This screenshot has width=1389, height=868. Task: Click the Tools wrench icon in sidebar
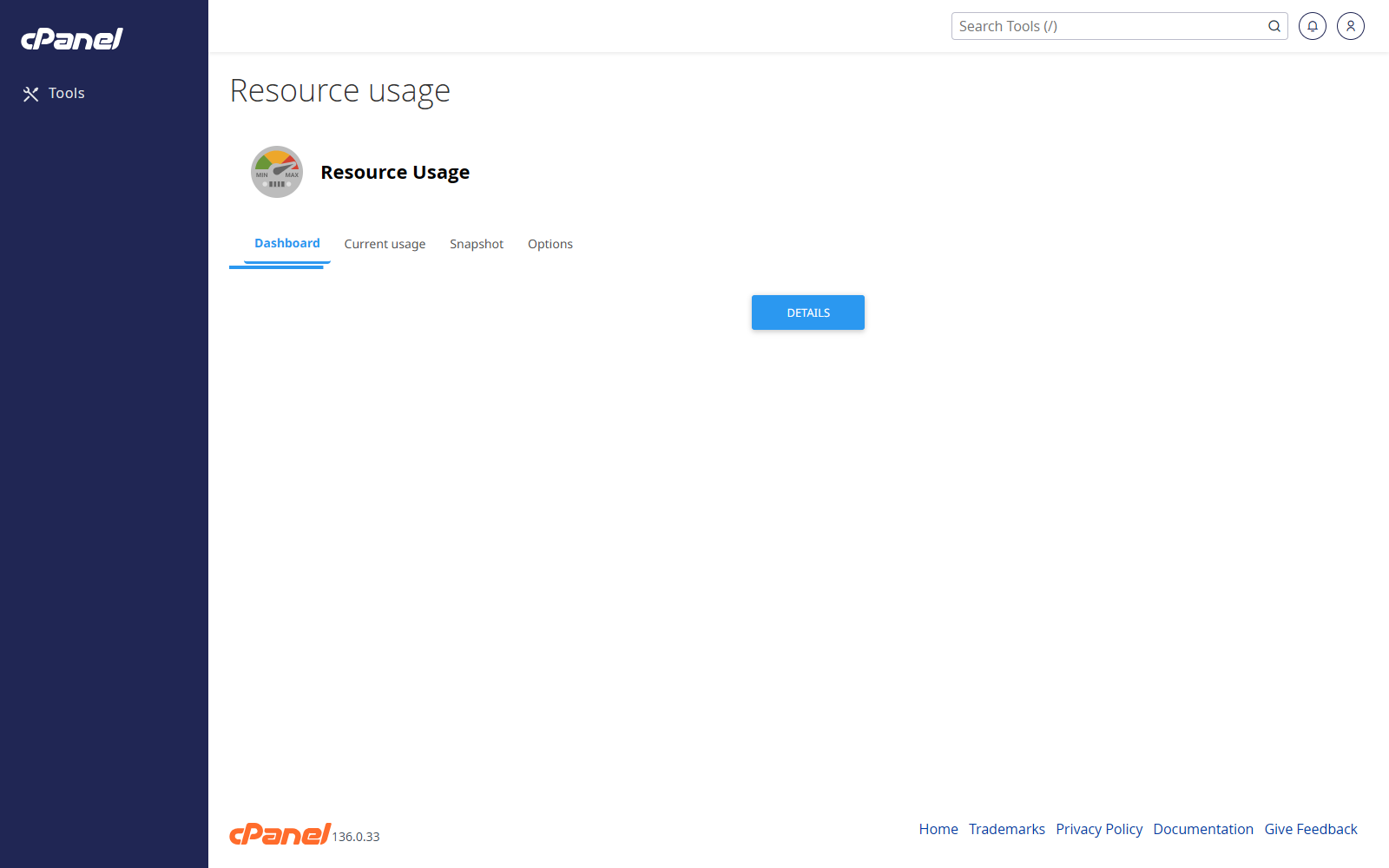click(31, 94)
